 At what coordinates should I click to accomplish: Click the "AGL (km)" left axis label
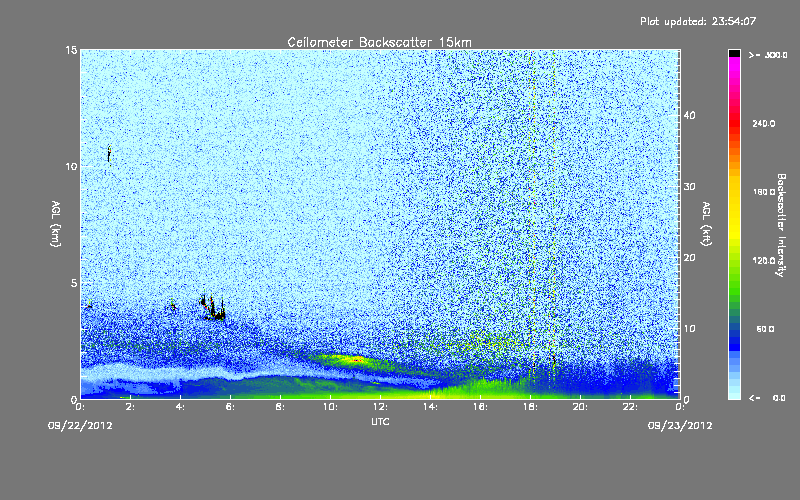(x=56, y=224)
